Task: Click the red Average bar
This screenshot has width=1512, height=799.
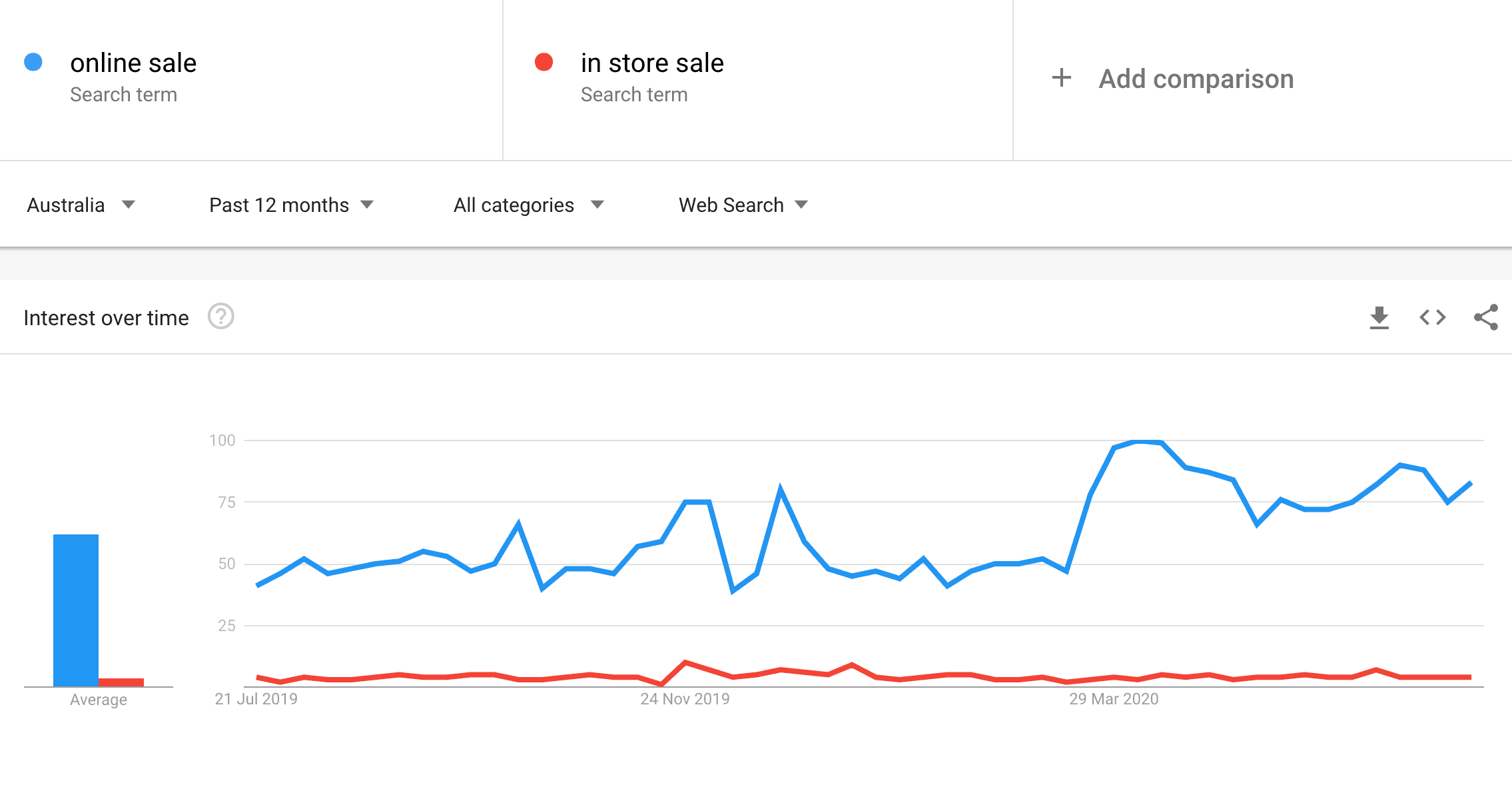Action: 121,682
